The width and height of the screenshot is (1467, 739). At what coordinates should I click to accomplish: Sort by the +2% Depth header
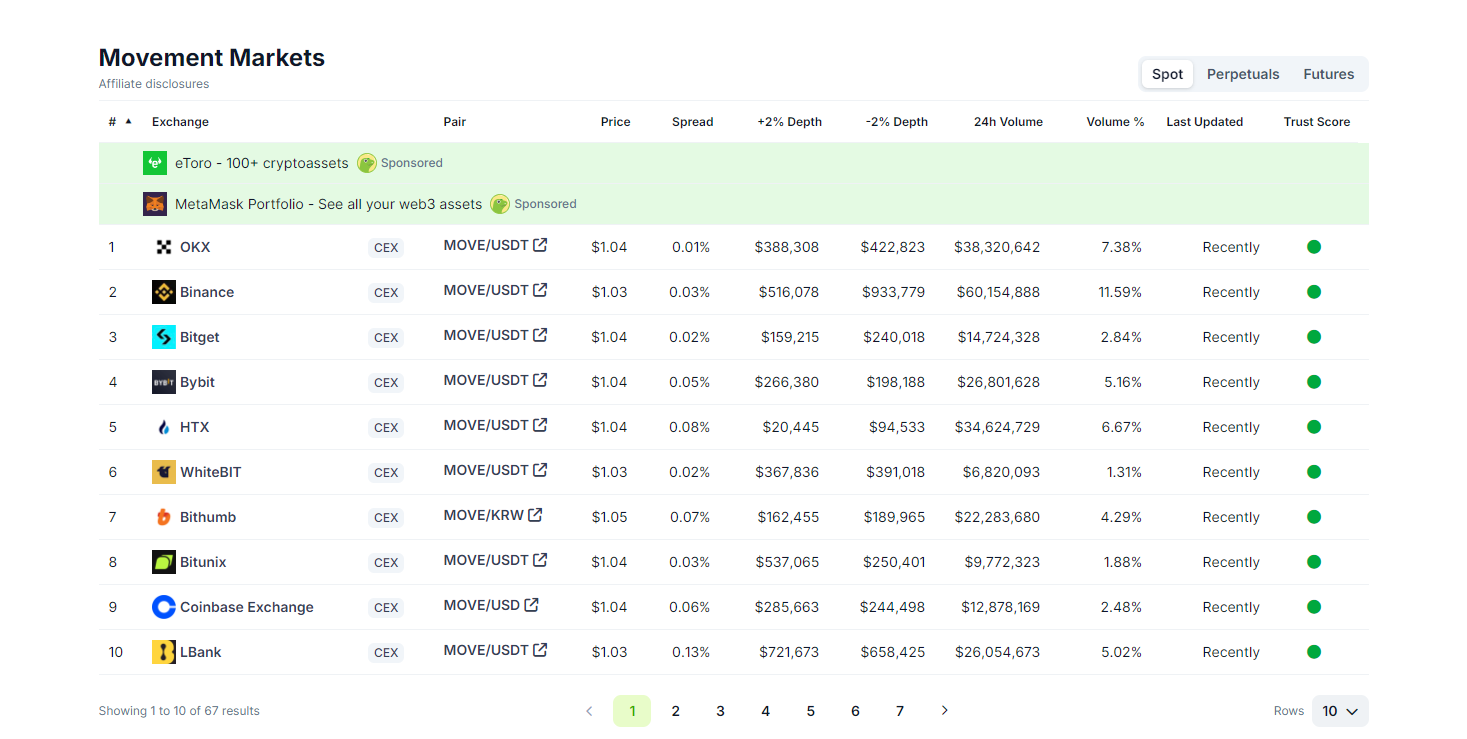[x=789, y=122]
